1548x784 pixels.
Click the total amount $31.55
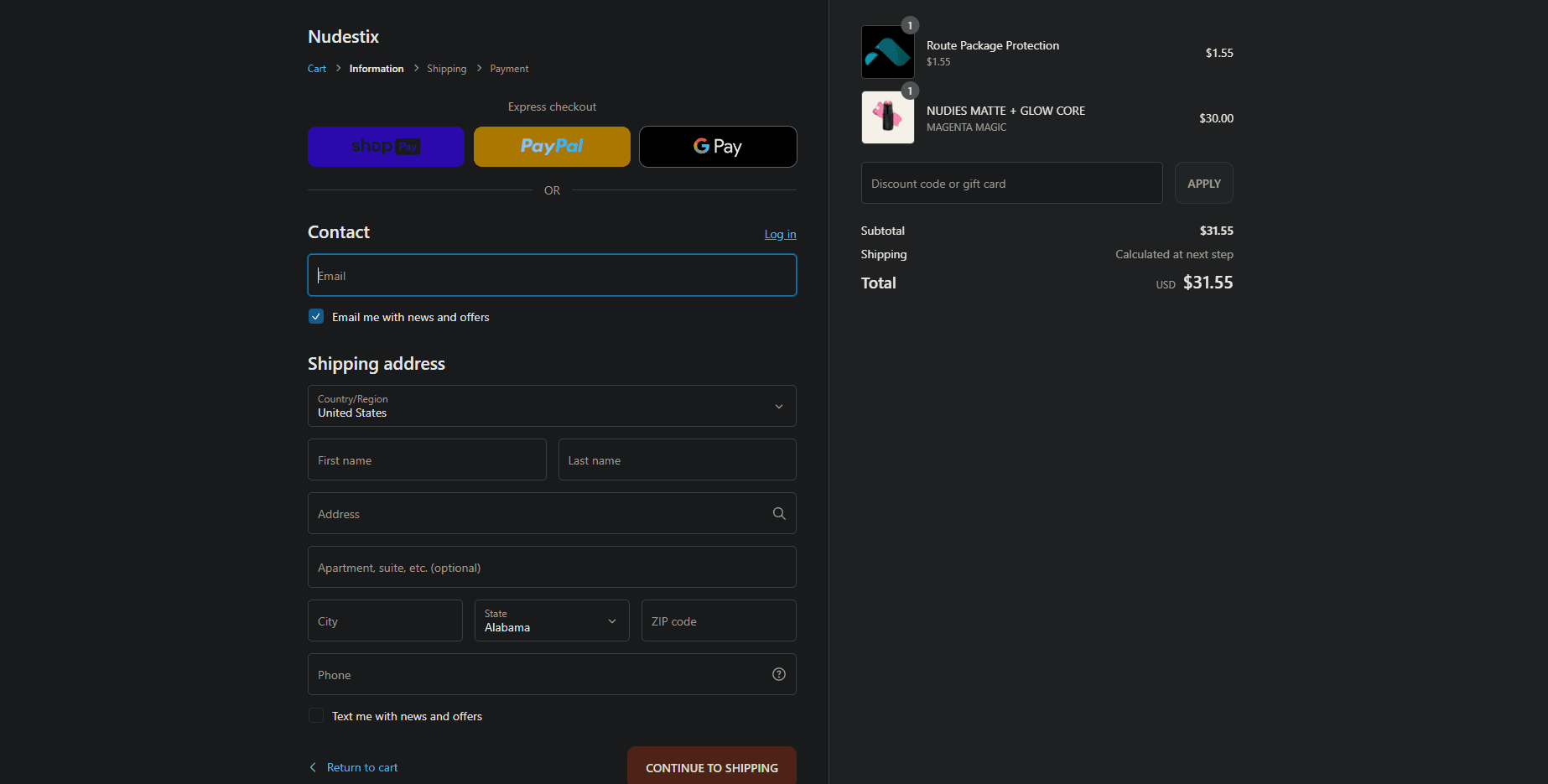tap(1208, 283)
